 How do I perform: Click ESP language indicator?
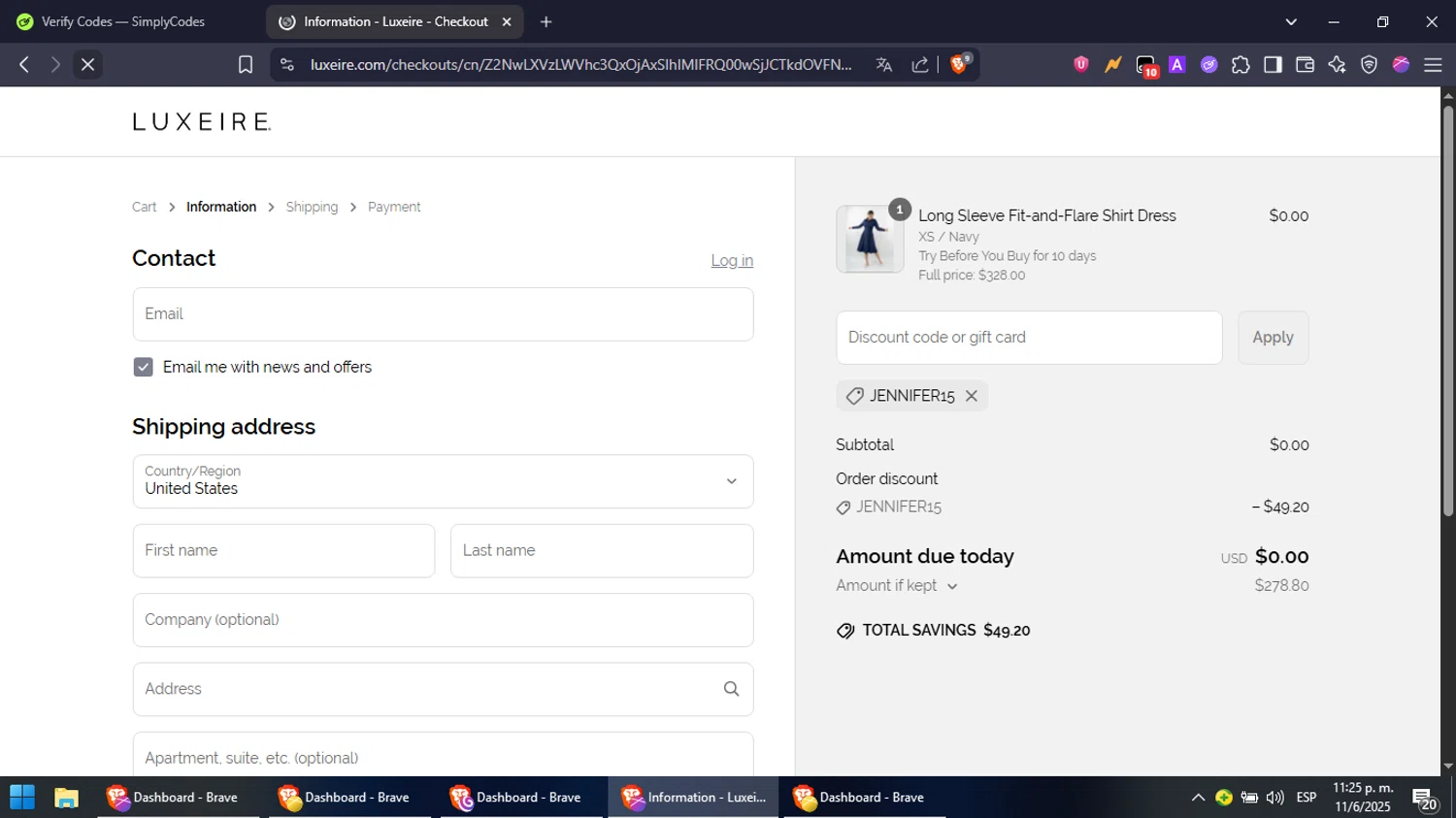click(1307, 798)
